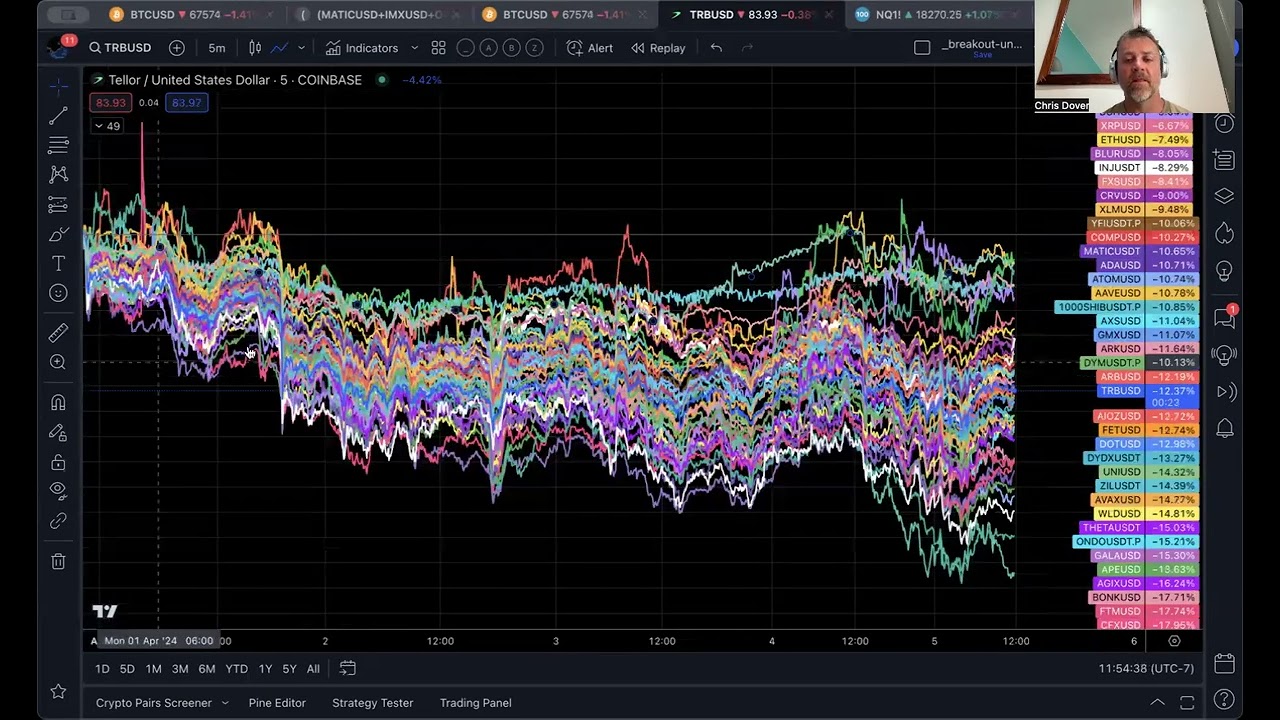Start Bar Replay mode
The image size is (1280, 720).
coord(658,48)
